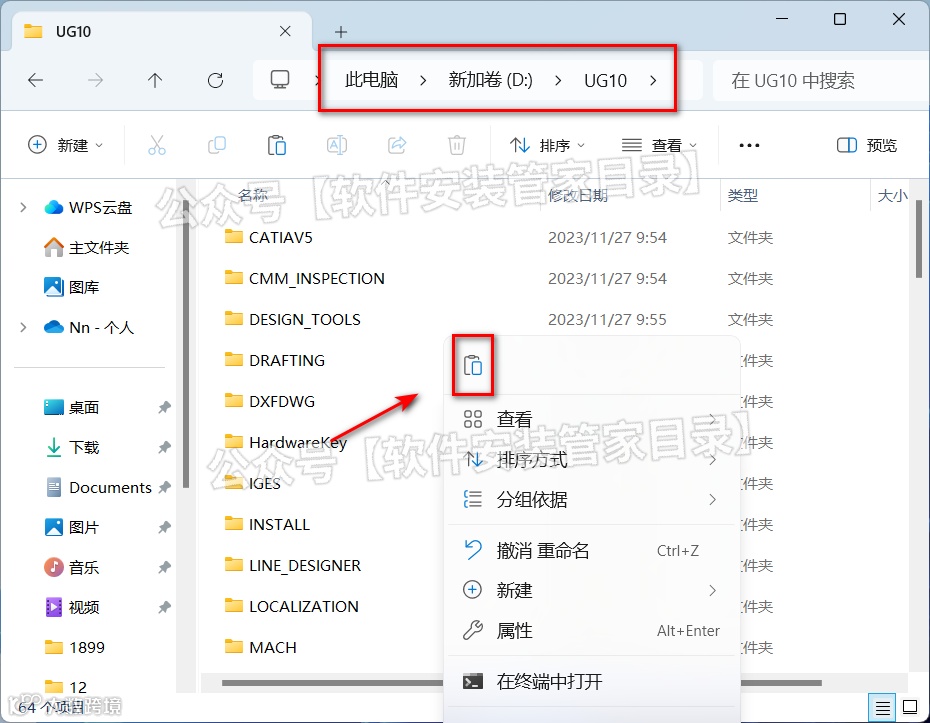Click the Cut scissors icon in toolbar

[157, 145]
